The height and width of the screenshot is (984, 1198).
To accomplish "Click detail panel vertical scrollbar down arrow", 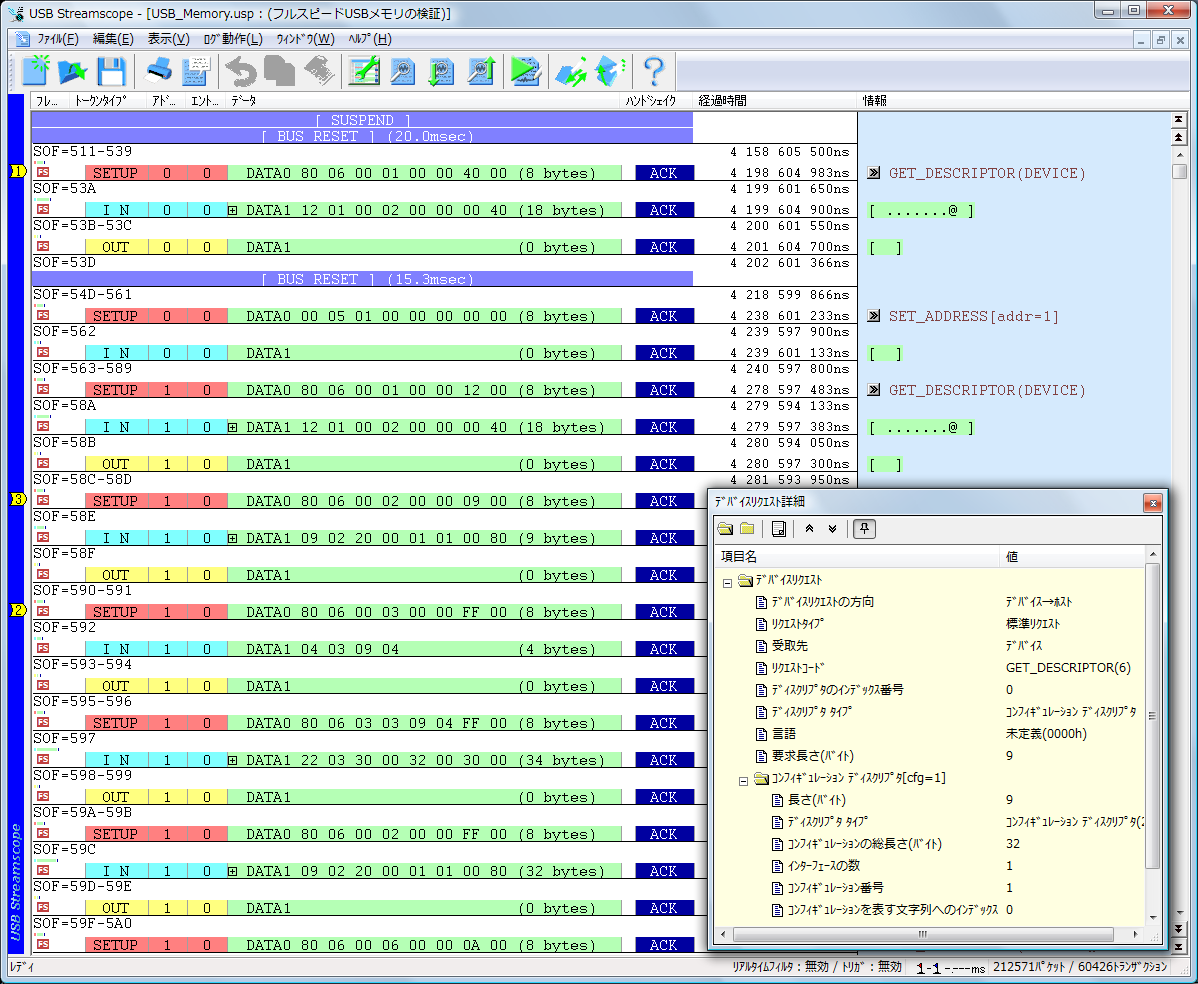I will 1153,917.
